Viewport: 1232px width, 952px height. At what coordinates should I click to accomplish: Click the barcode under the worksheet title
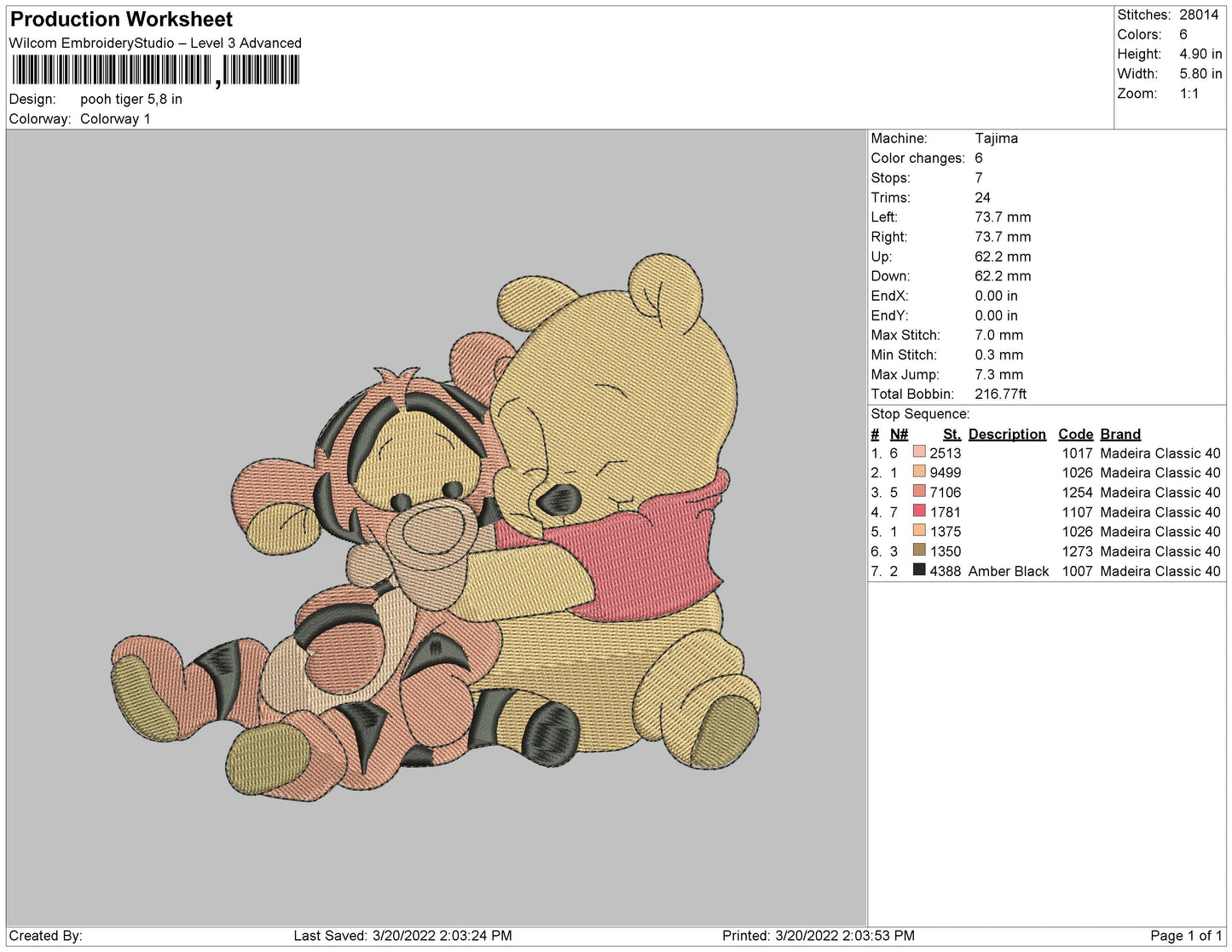pyautogui.click(x=155, y=70)
